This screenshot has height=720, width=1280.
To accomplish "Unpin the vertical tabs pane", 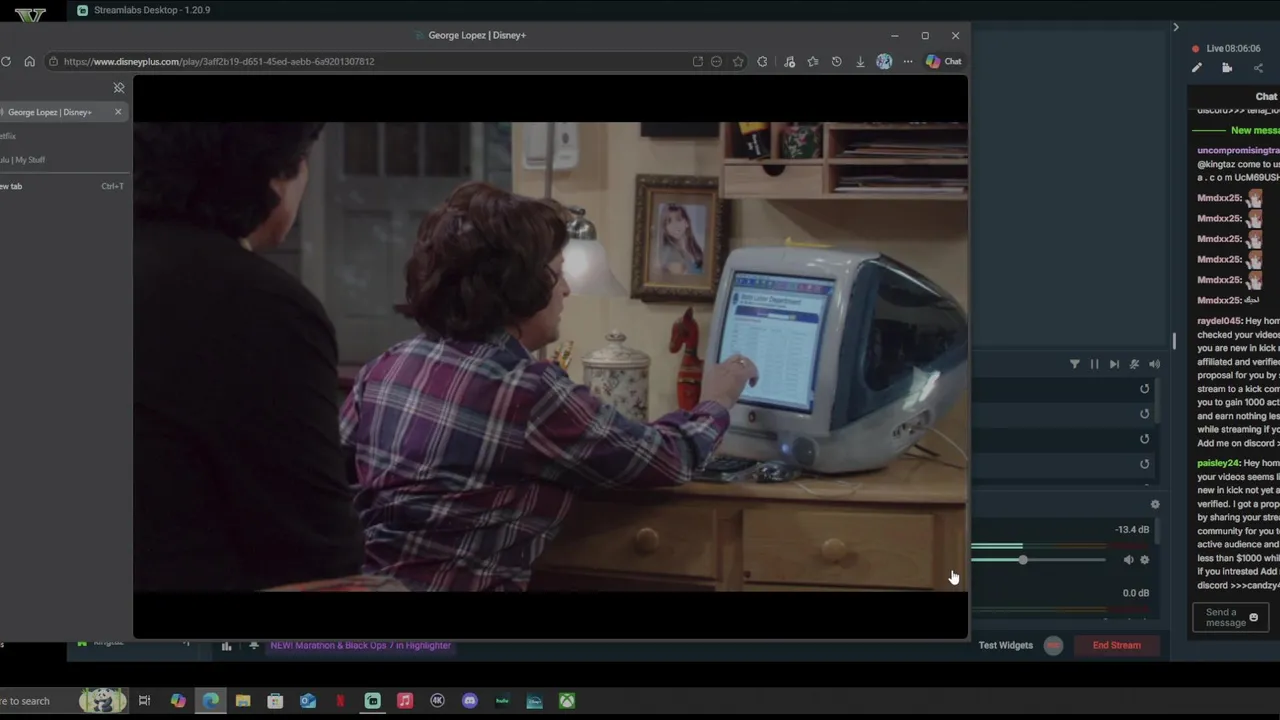I will pos(119,88).
